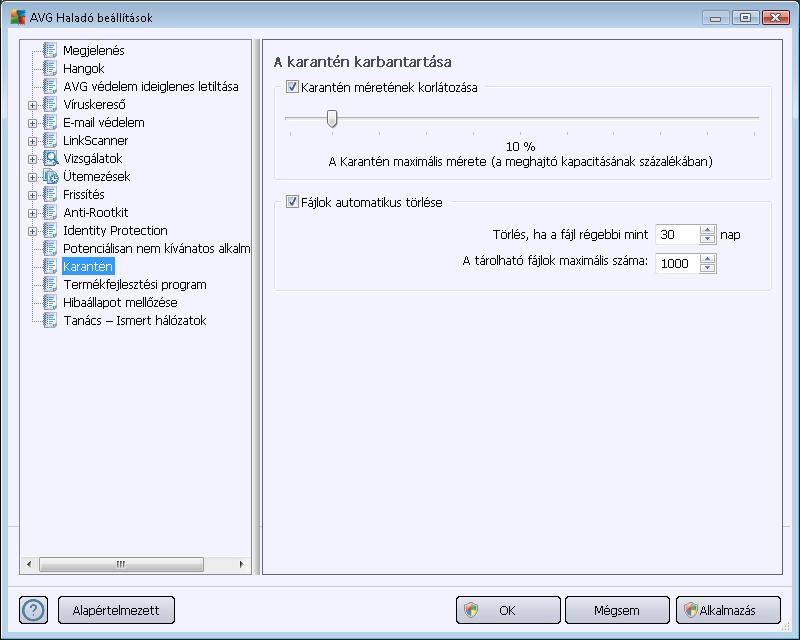Click the AVG logo in title bar
This screenshot has height=640, width=800.
pos(18,17)
